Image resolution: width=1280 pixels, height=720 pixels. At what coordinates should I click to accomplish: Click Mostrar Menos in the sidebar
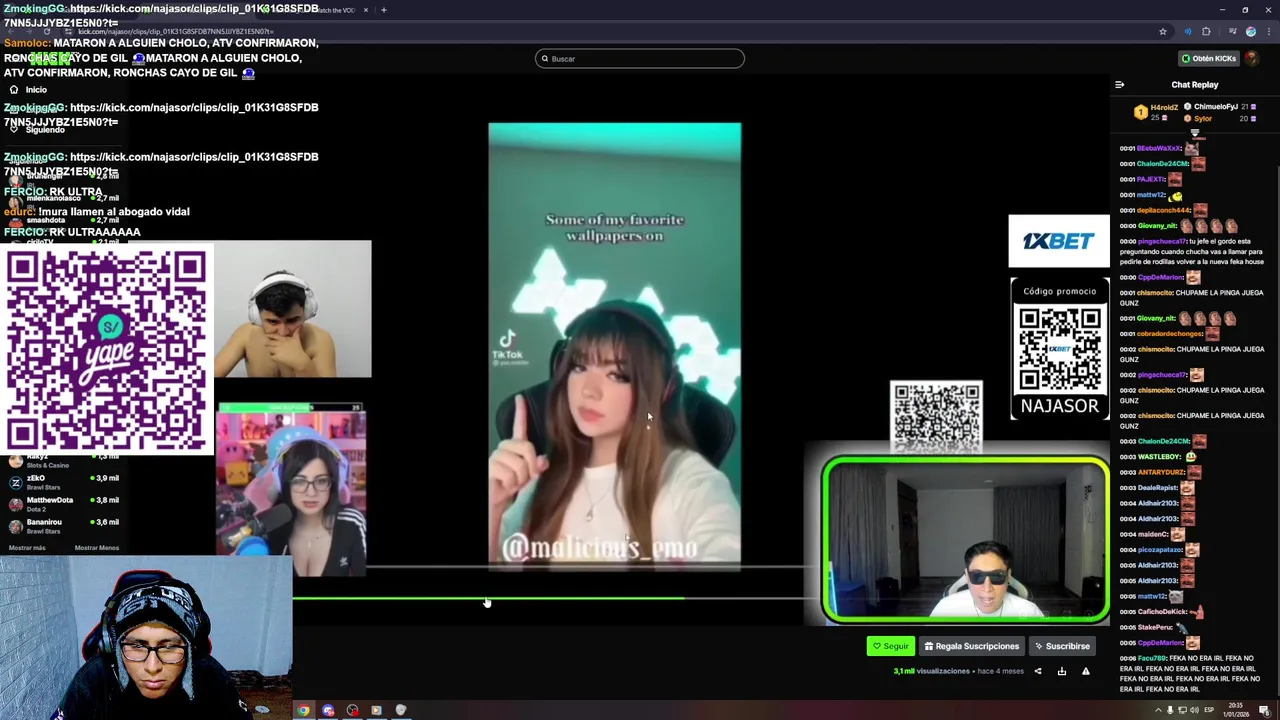coord(97,548)
